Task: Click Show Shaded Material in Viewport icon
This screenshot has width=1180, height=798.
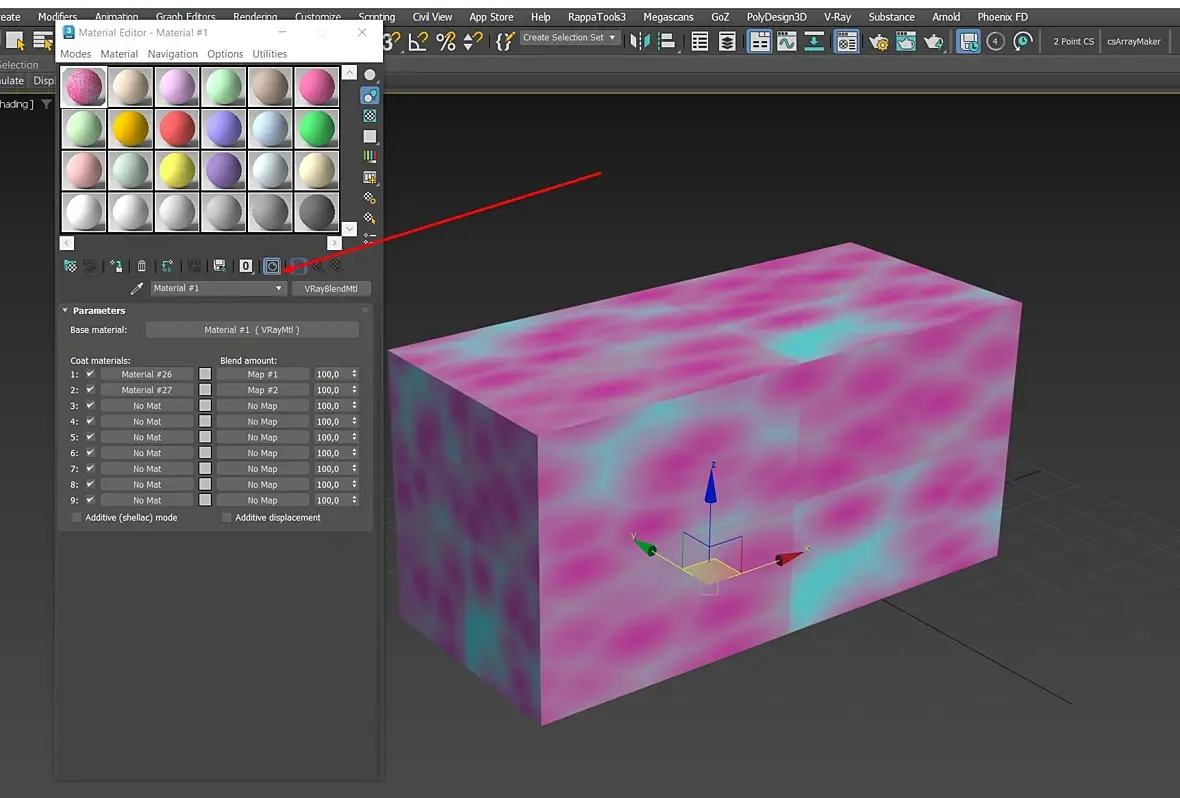Action: 271,266
